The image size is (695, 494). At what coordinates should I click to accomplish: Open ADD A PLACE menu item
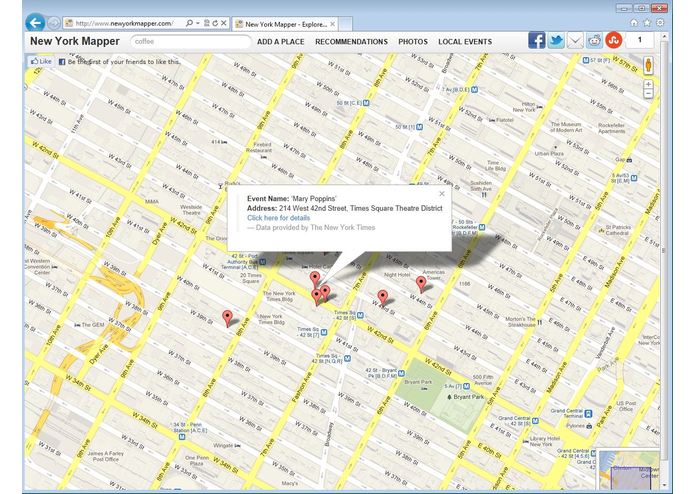tap(281, 42)
